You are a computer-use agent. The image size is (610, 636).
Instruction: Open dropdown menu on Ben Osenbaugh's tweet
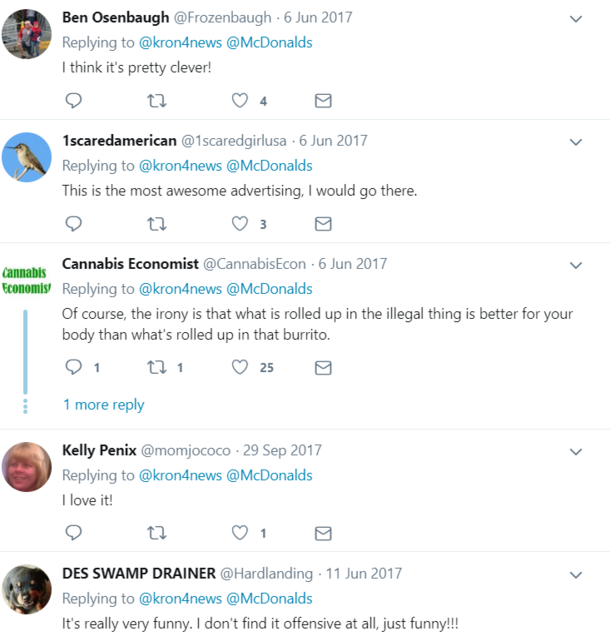[576, 19]
